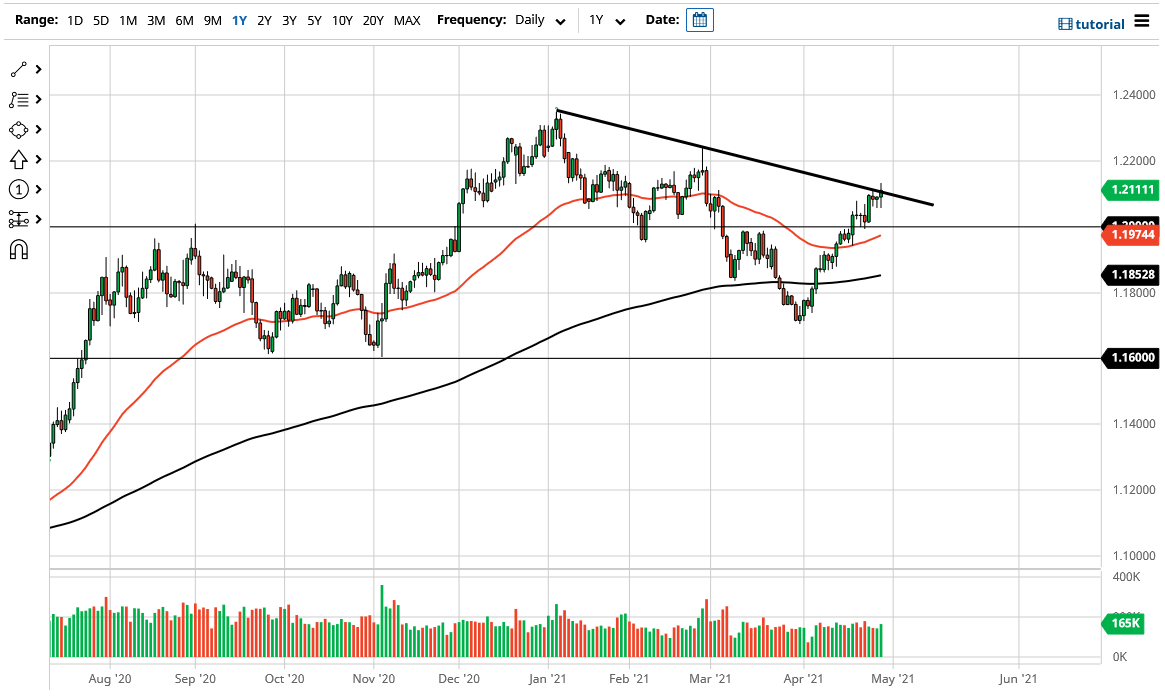The height and width of the screenshot is (696, 1165).
Task: Toggle the magnet snap tool
Action: click(19, 250)
